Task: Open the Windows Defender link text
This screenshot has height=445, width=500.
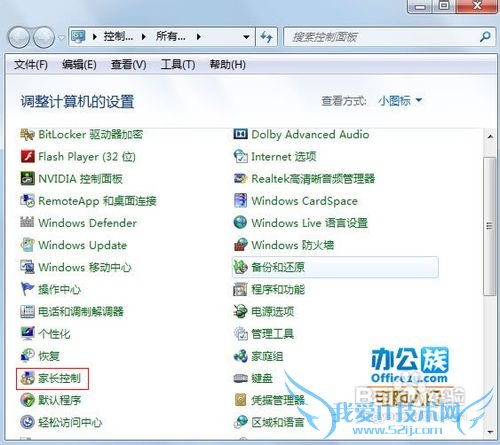Action: (x=87, y=223)
